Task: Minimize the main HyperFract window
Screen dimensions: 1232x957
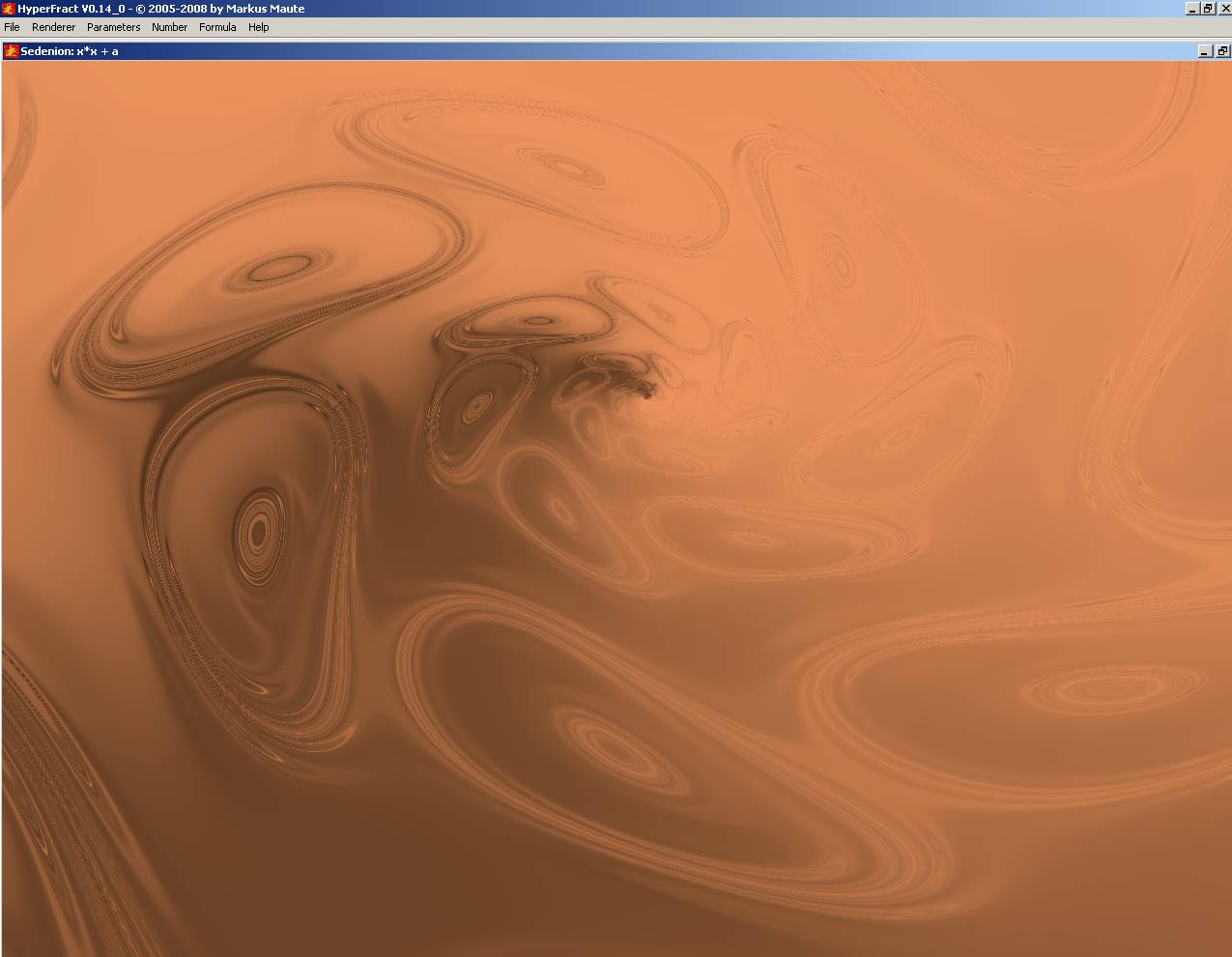Action: pyautogui.click(x=1192, y=9)
